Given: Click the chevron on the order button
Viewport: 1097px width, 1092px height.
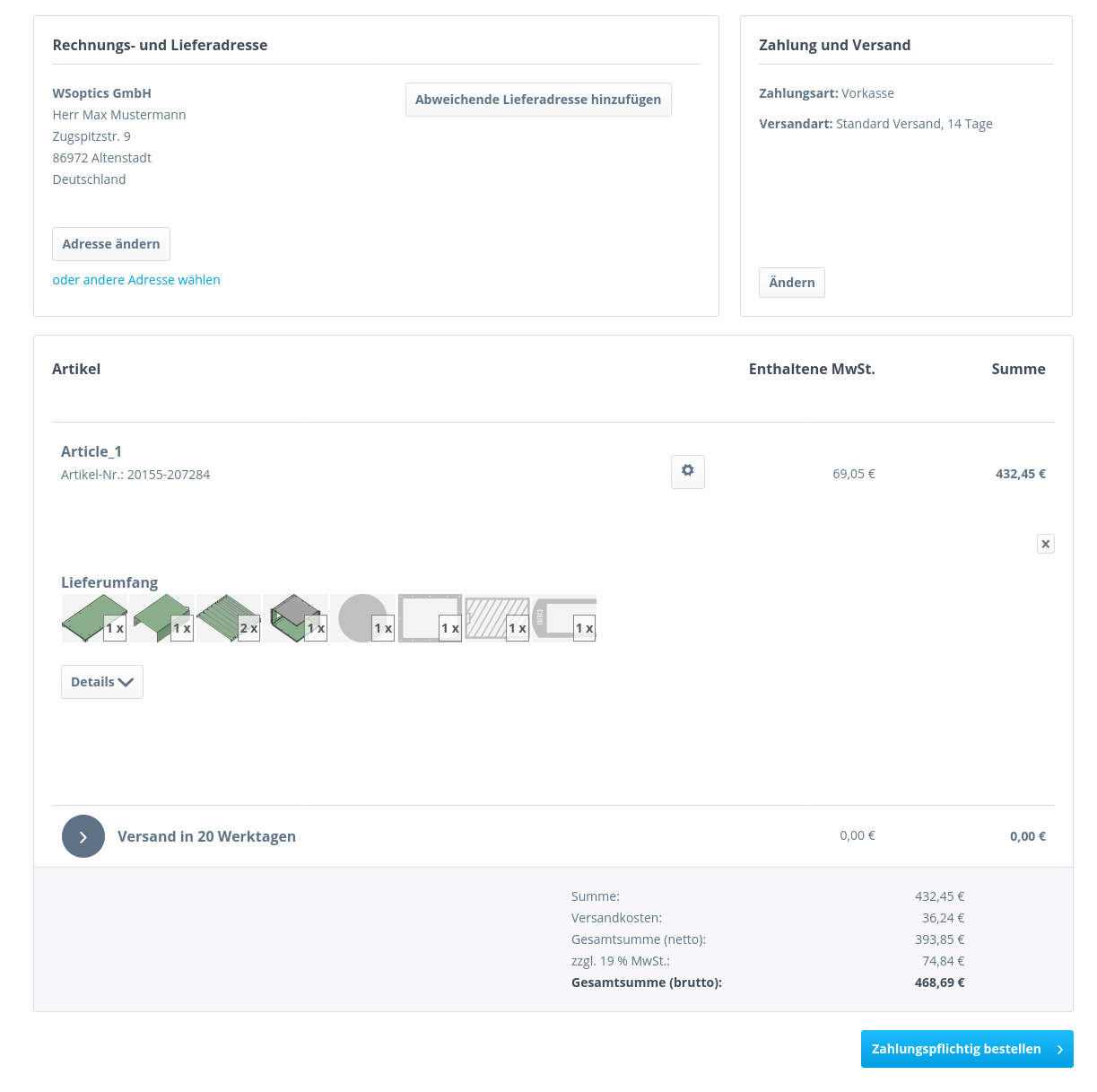Looking at the screenshot, I should click(x=1060, y=1049).
